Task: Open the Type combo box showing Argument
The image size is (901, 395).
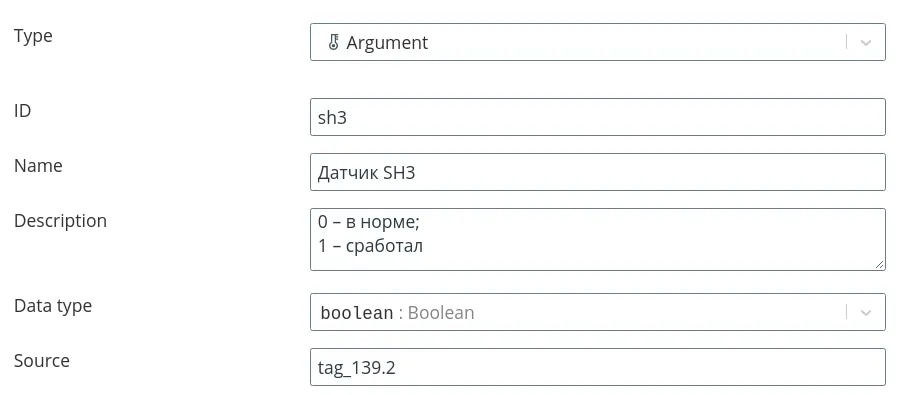Action: coord(598,42)
